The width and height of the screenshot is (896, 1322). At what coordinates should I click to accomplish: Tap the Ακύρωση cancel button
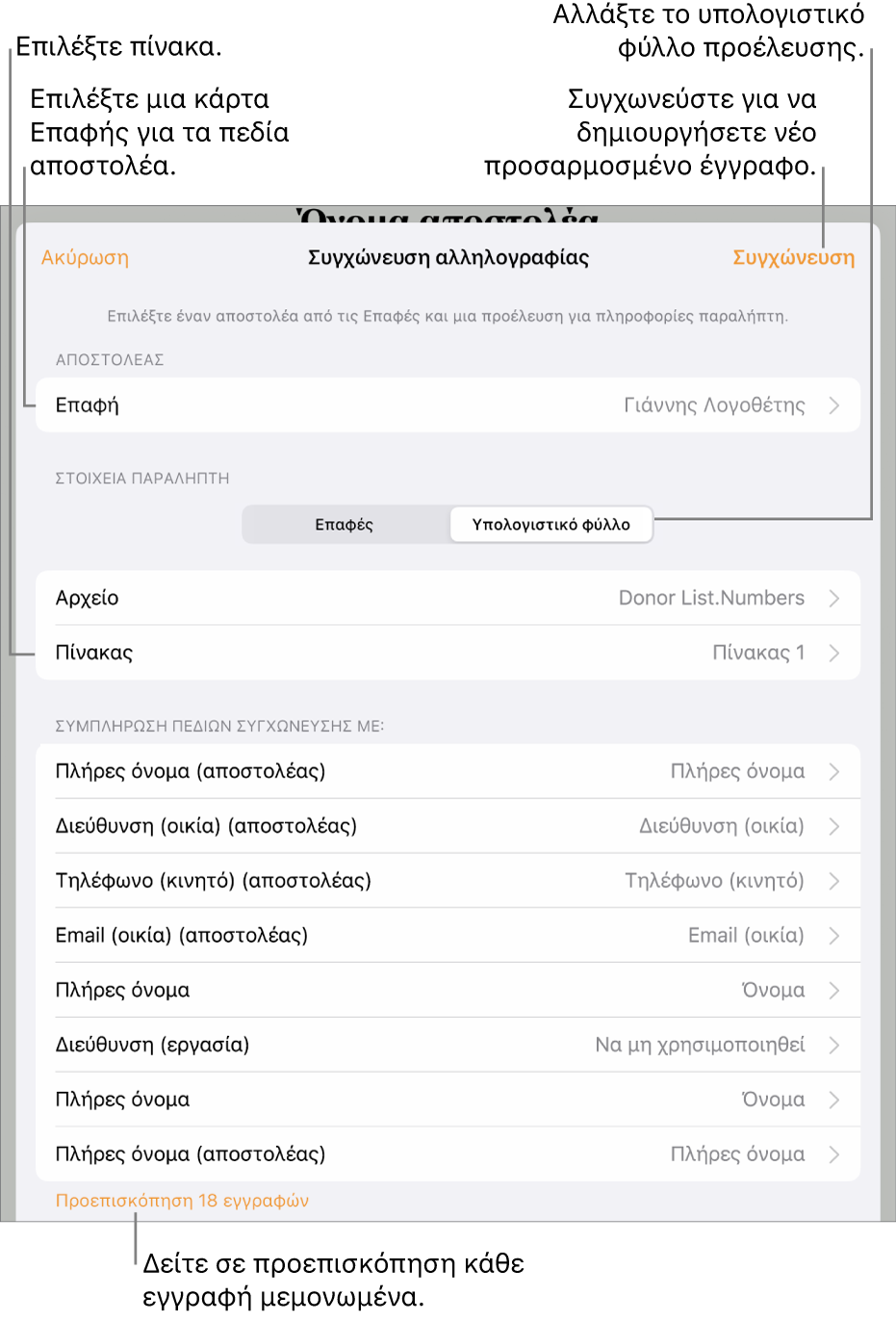point(85,258)
